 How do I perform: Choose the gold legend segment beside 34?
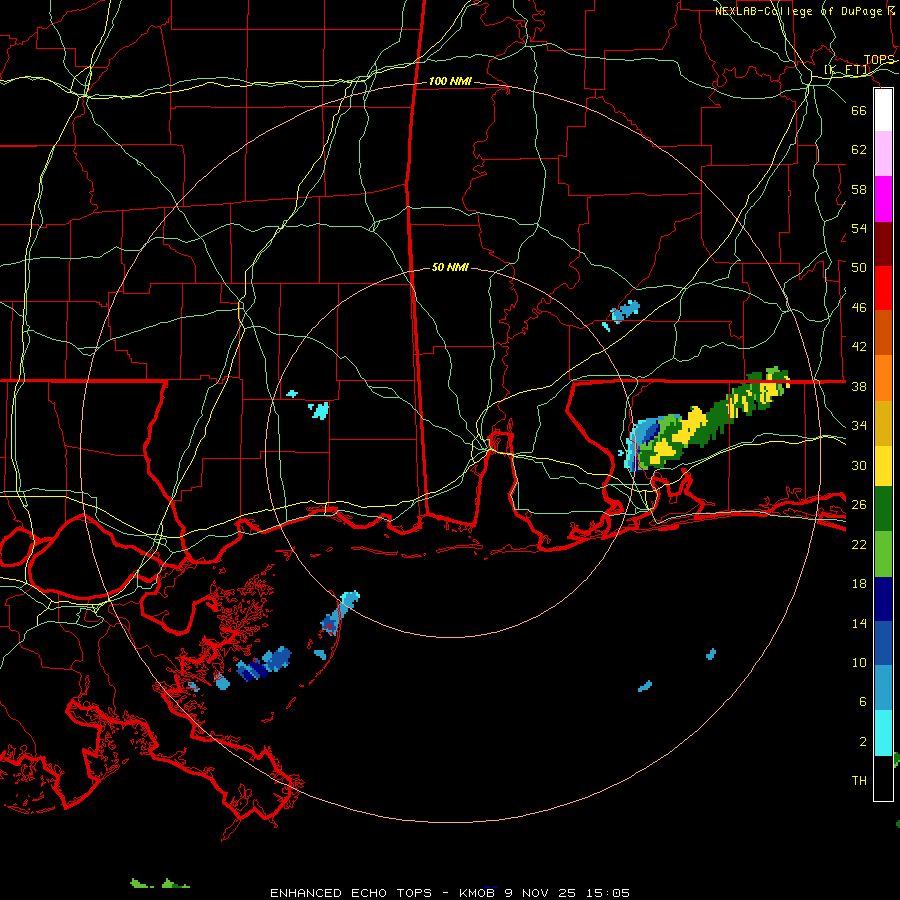(883, 423)
